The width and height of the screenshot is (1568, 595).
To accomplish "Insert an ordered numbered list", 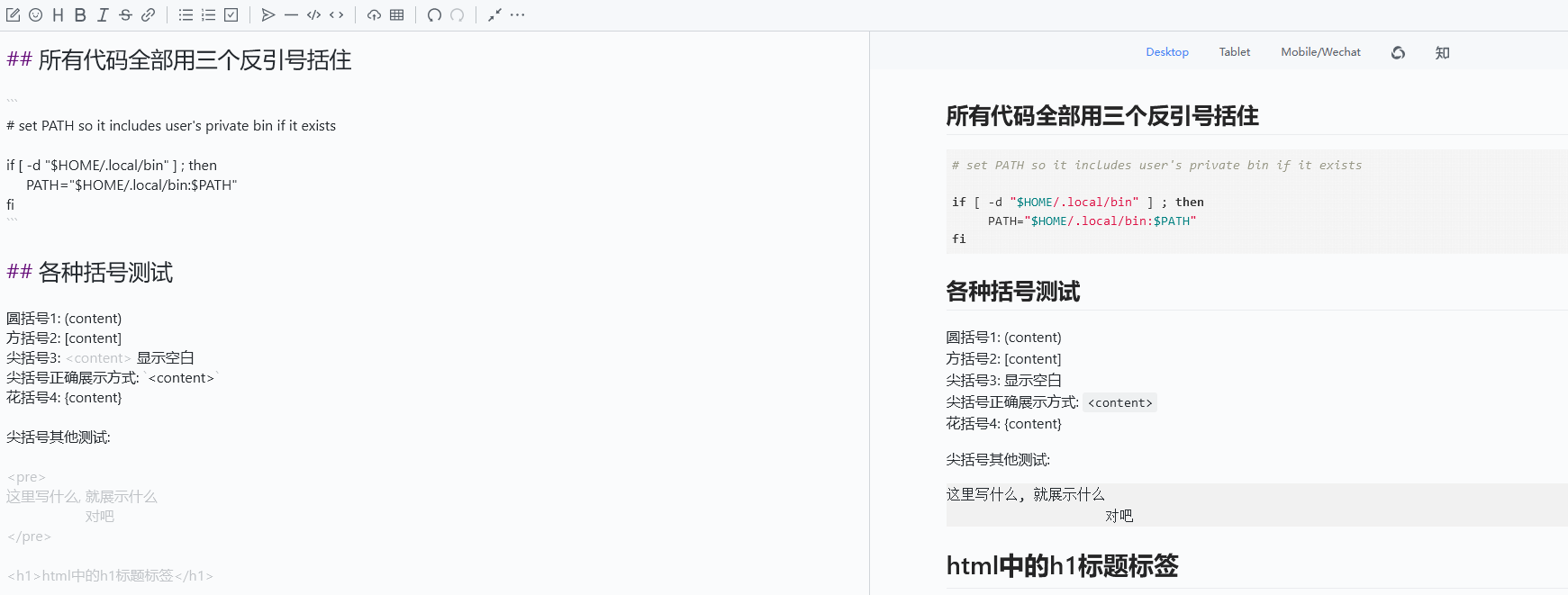I will (208, 14).
